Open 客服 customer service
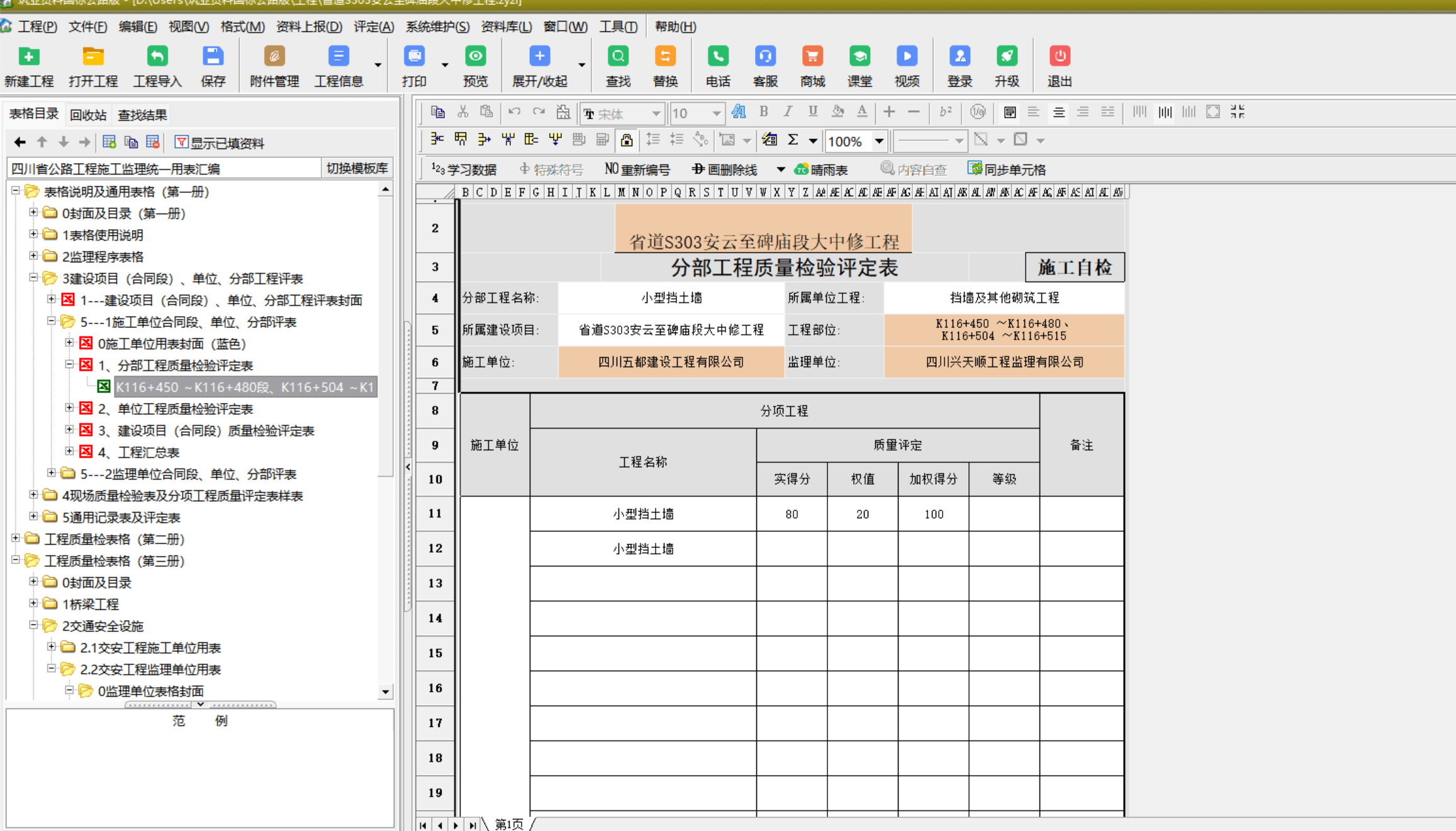The image size is (1456, 831). pyautogui.click(x=765, y=66)
